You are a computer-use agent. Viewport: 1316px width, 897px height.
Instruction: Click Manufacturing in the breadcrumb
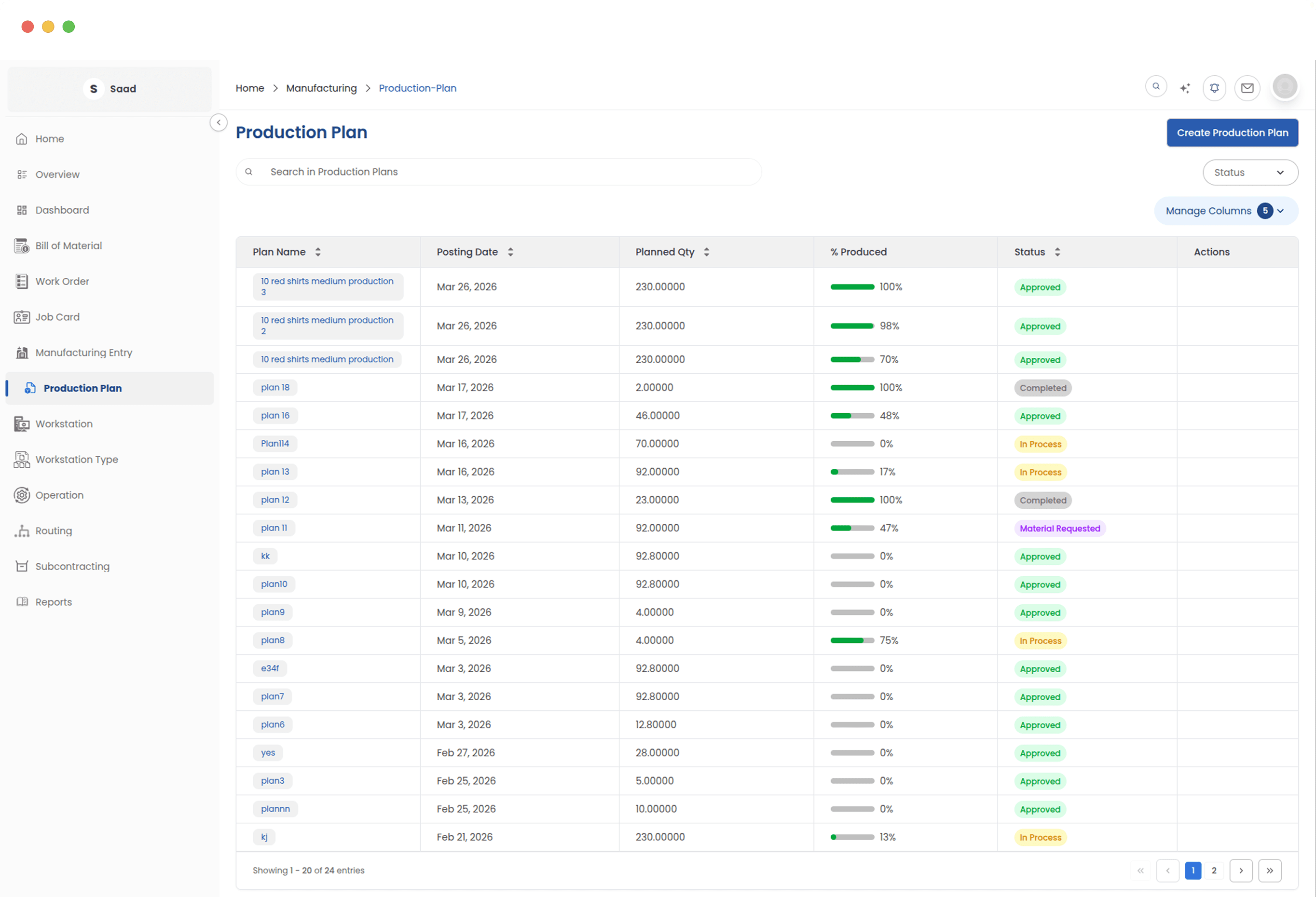321,88
